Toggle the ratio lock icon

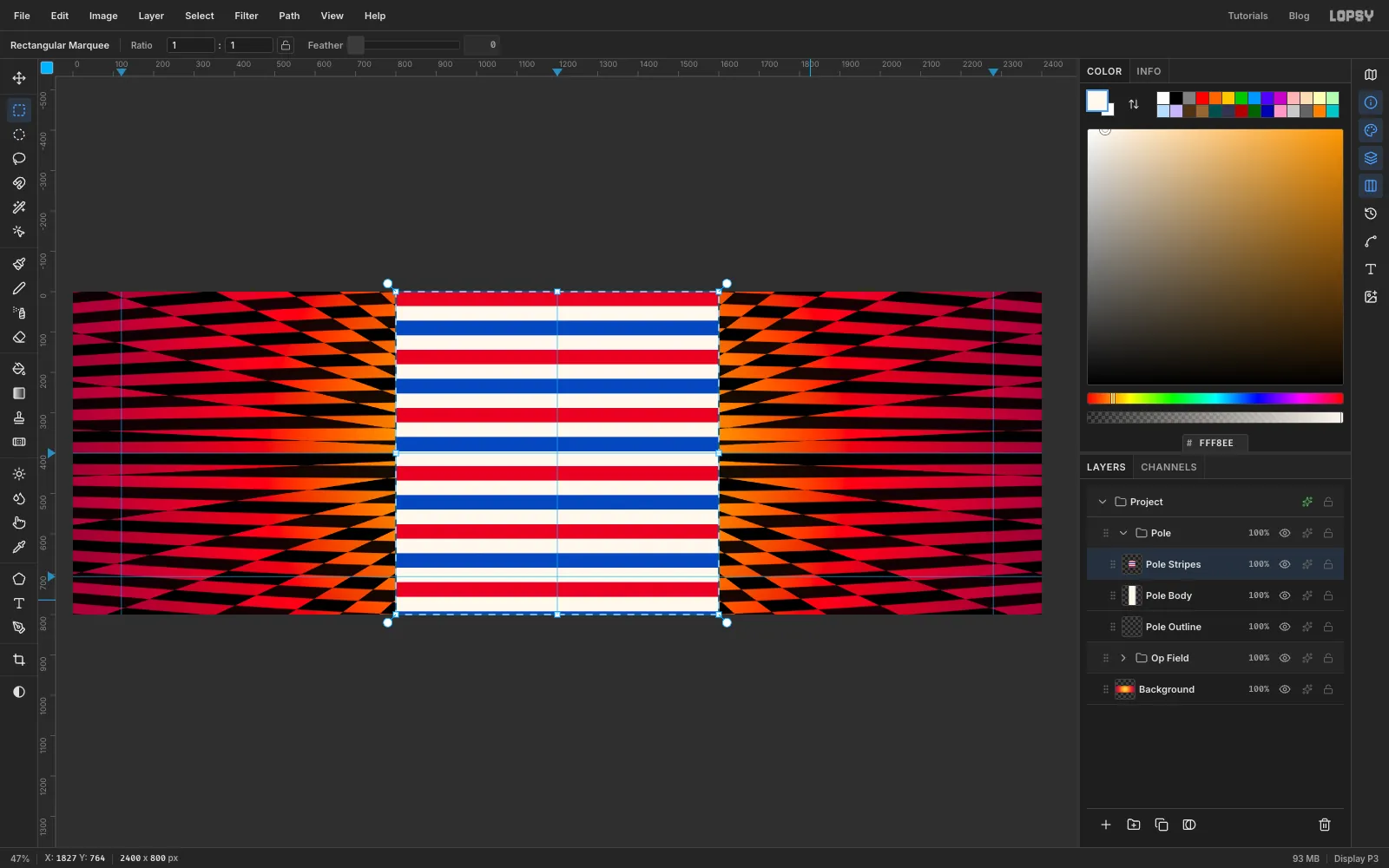point(286,45)
